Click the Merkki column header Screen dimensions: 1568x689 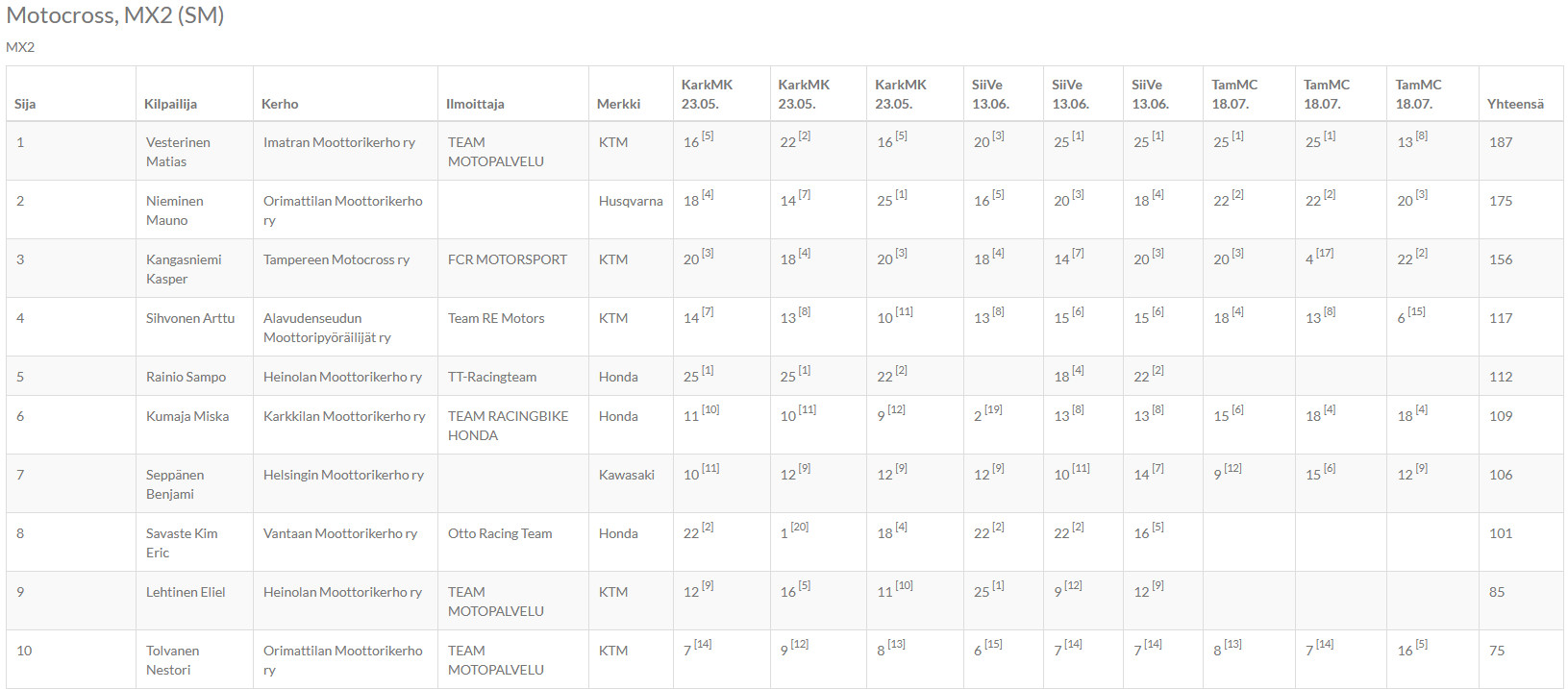click(x=618, y=104)
